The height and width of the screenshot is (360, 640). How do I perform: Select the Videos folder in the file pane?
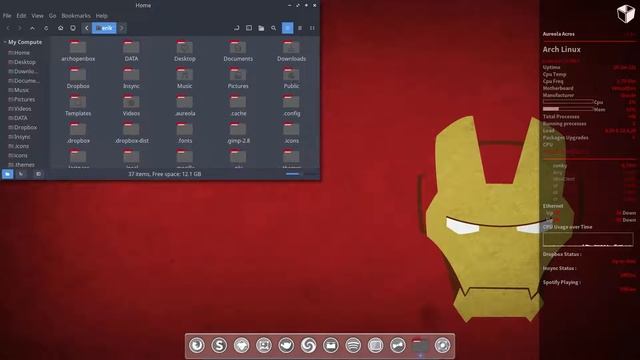131,106
